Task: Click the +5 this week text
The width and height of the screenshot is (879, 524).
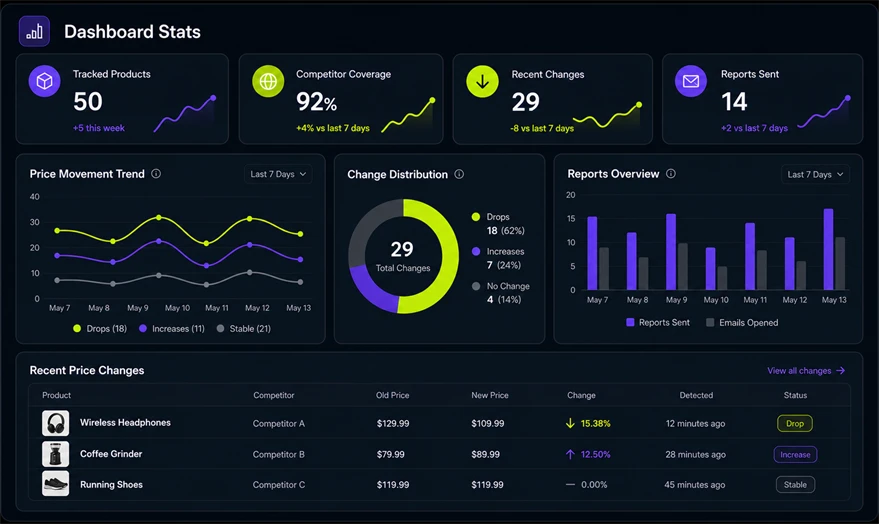Action: click(99, 128)
